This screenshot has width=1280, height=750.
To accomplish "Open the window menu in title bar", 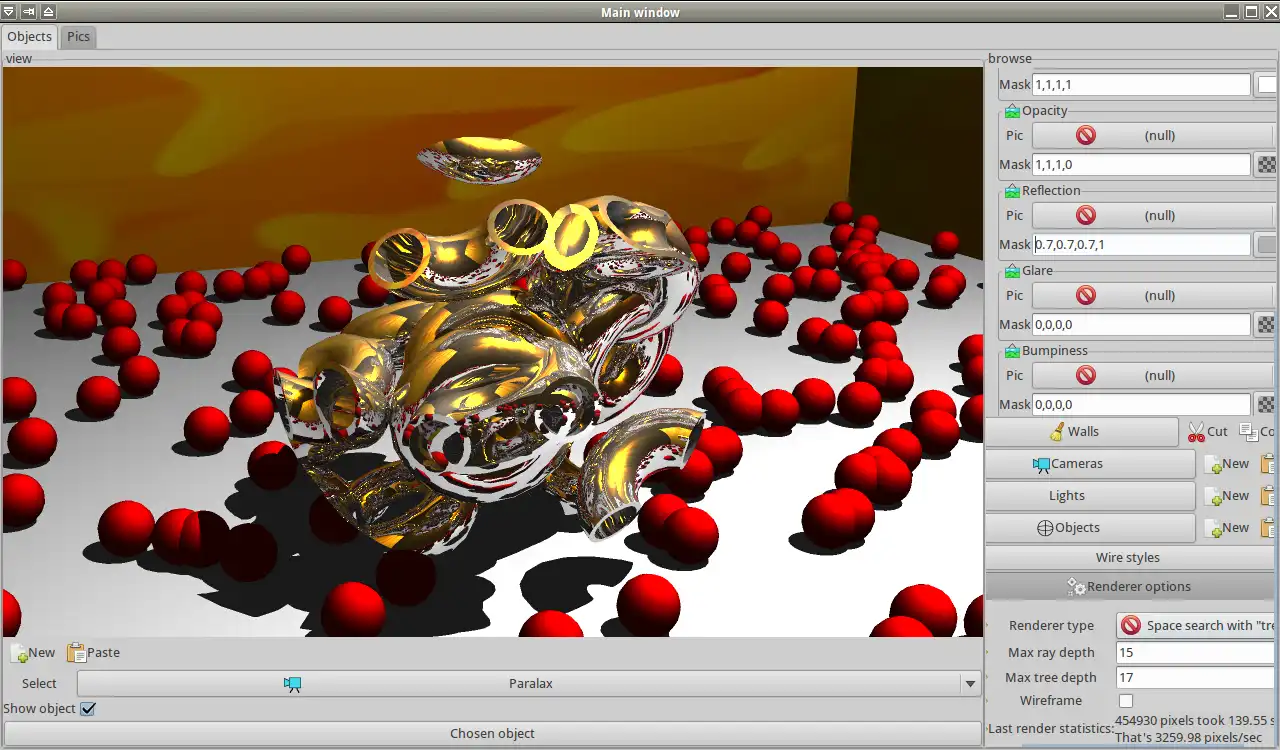I will 9,12.
